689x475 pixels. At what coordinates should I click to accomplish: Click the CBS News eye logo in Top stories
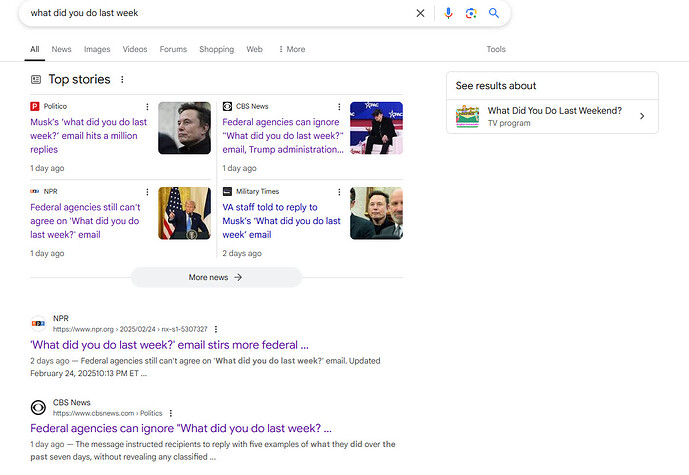coord(227,106)
